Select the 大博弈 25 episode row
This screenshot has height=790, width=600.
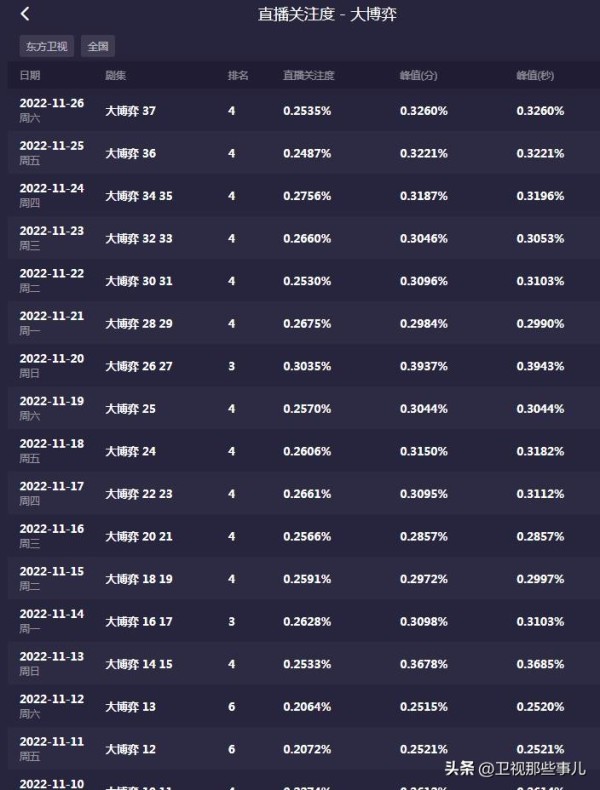pos(304,409)
